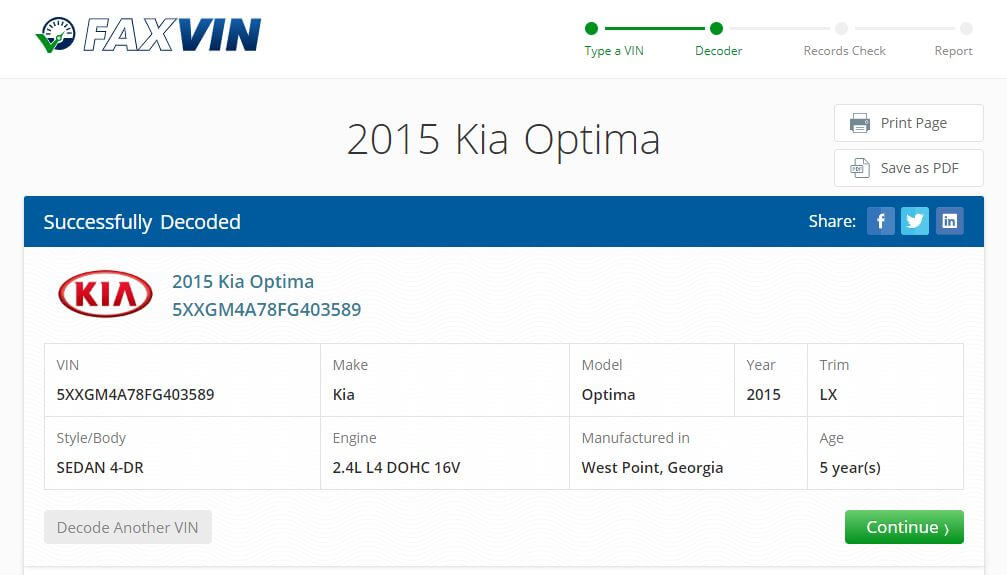Viewport: 1007px width, 575px height.
Task: Click the Decoder progress dot
Action: (716, 28)
